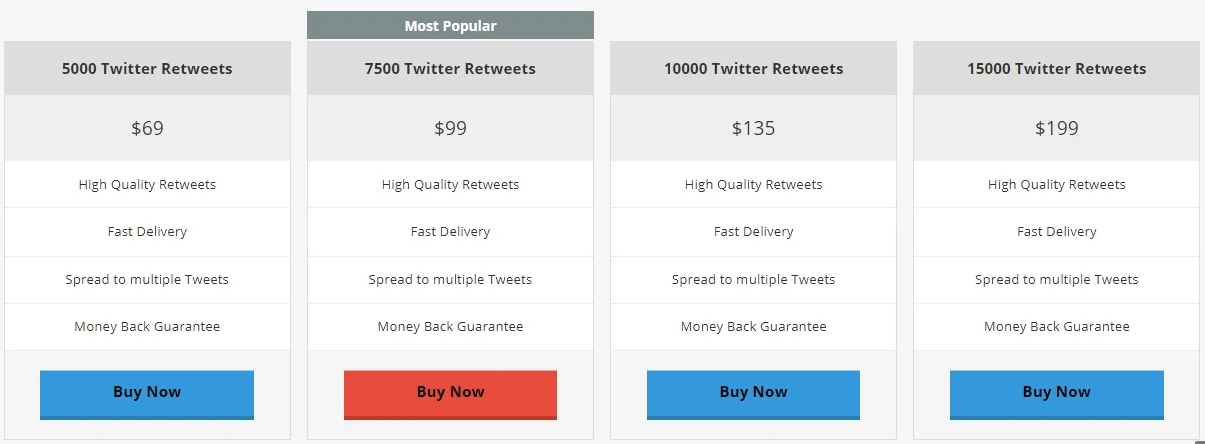Viewport: 1205px width, 444px height.
Task: Click the 15000 Twitter Retweets heading
Action: point(1056,69)
